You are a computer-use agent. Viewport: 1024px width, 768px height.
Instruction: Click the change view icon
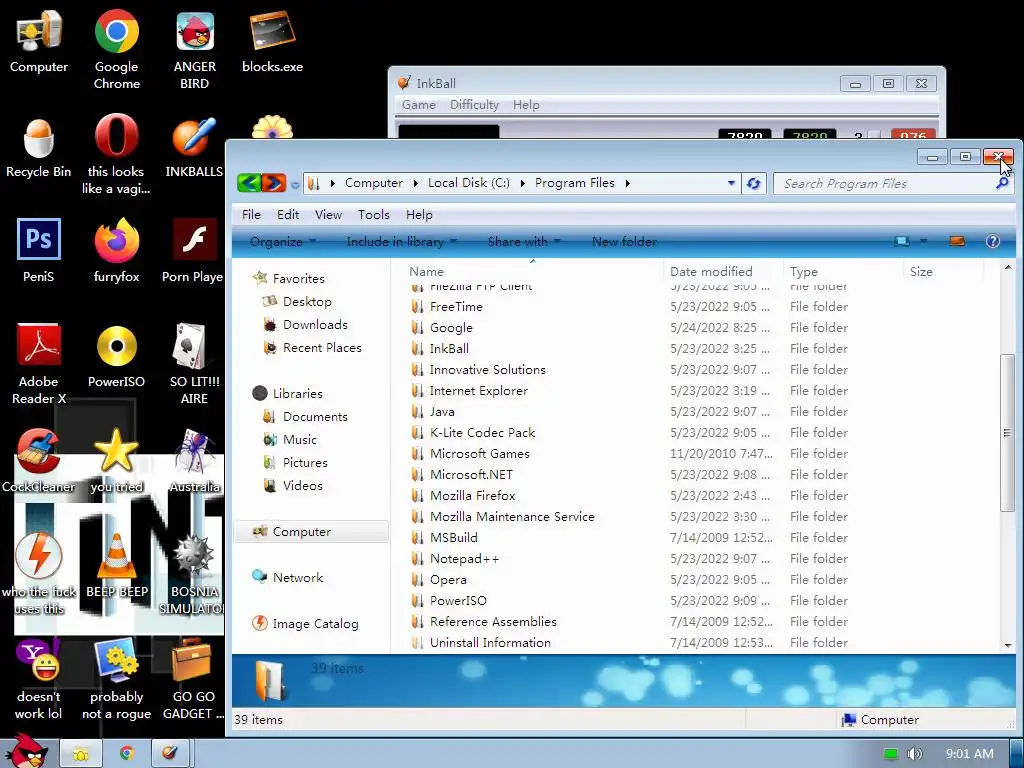tap(902, 241)
